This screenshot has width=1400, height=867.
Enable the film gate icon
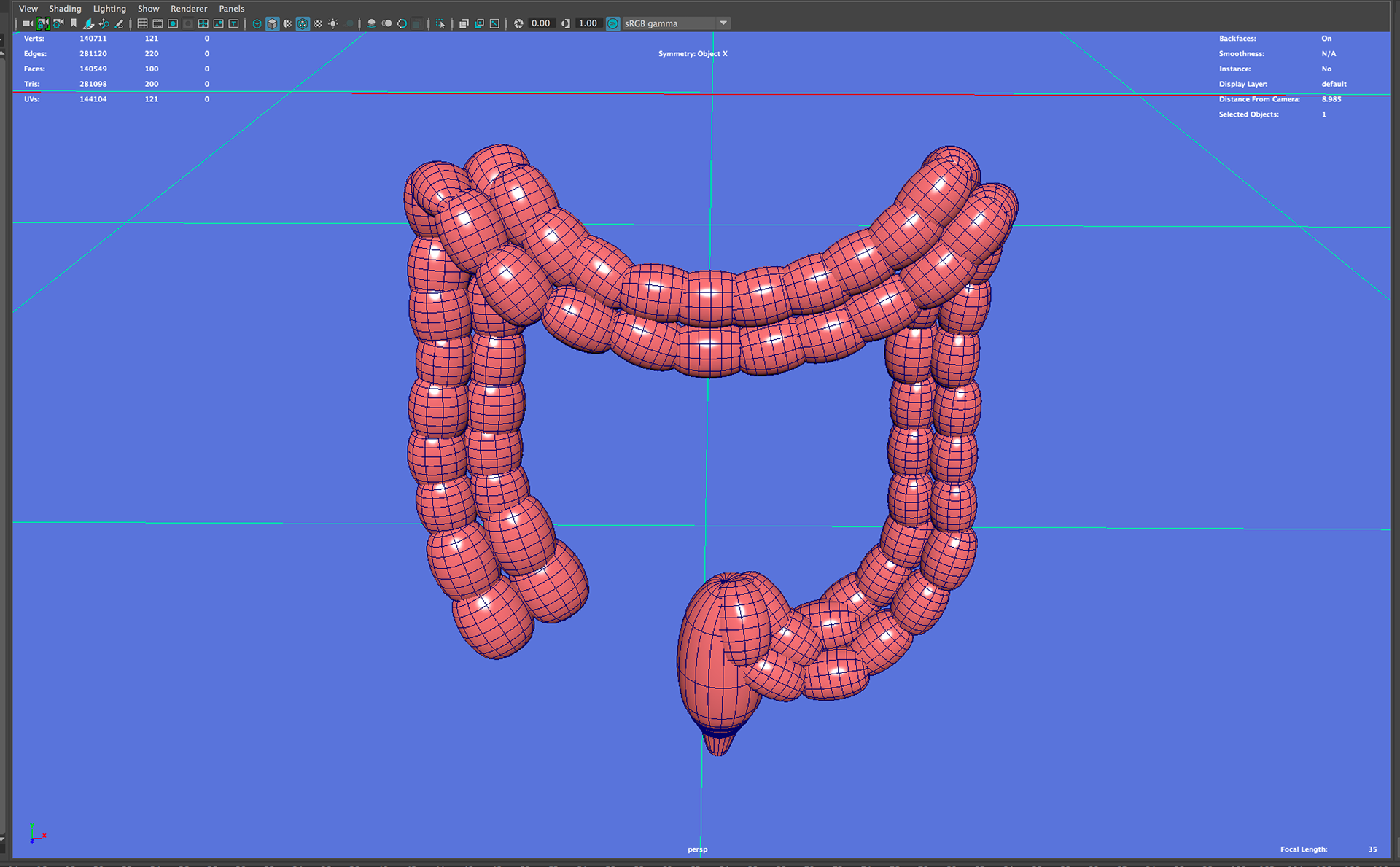pos(157,23)
